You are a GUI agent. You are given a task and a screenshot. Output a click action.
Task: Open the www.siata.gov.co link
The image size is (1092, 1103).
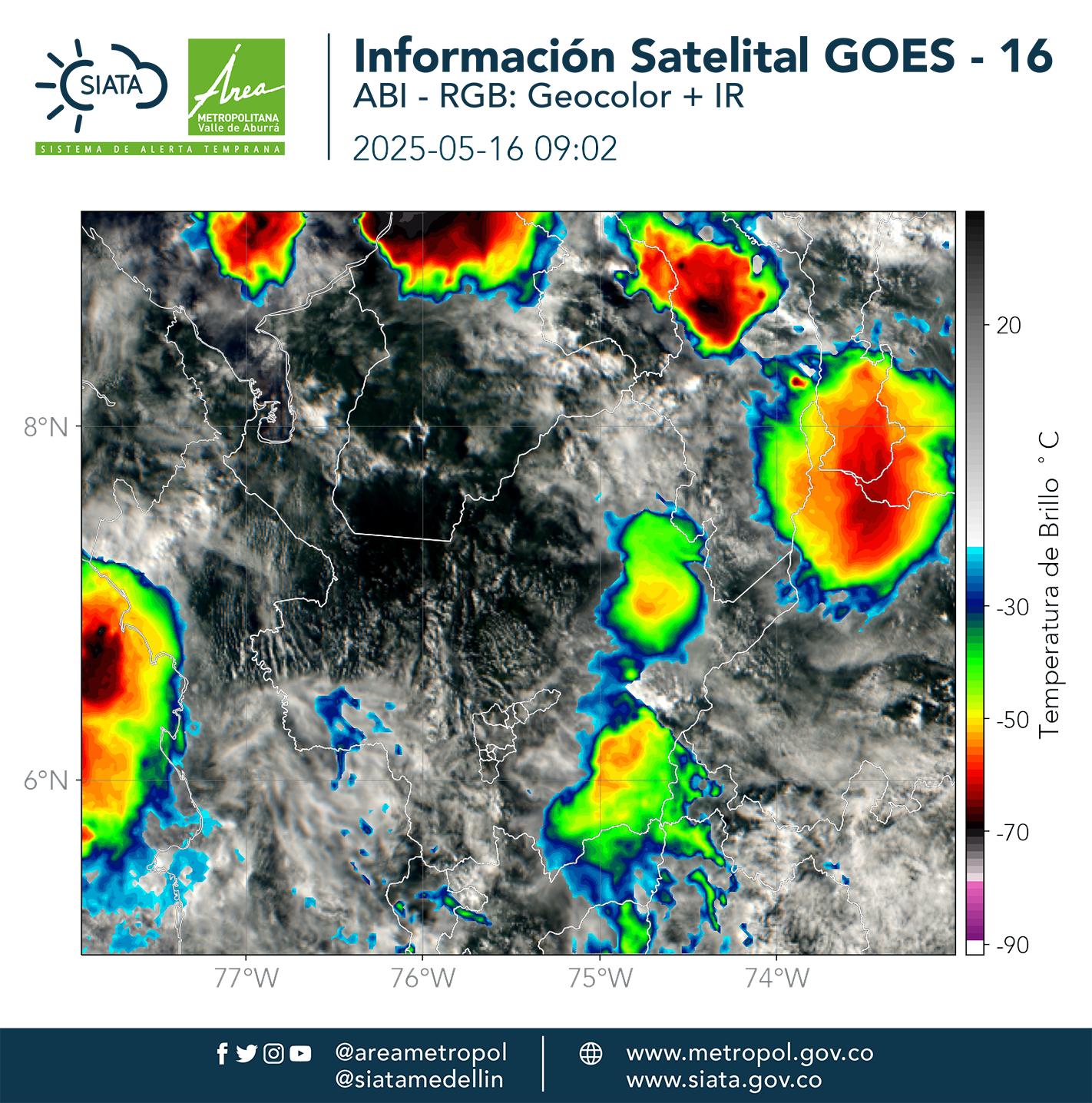coord(724,1080)
